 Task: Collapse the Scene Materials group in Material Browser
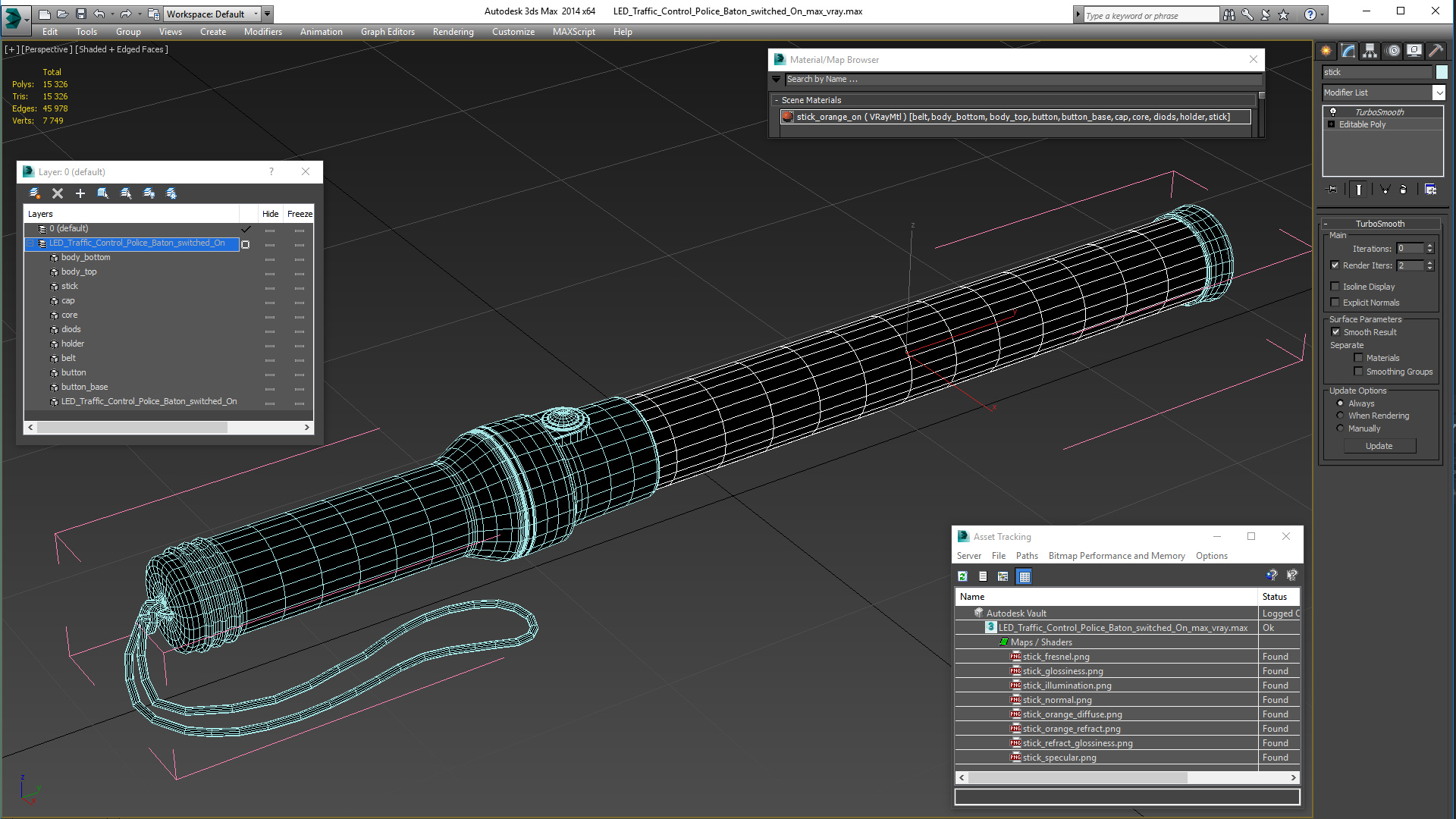click(x=777, y=100)
